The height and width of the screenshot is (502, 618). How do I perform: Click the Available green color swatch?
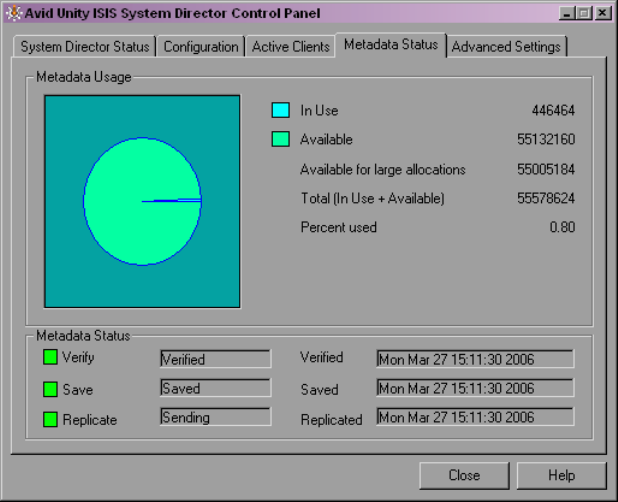tap(281, 139)
